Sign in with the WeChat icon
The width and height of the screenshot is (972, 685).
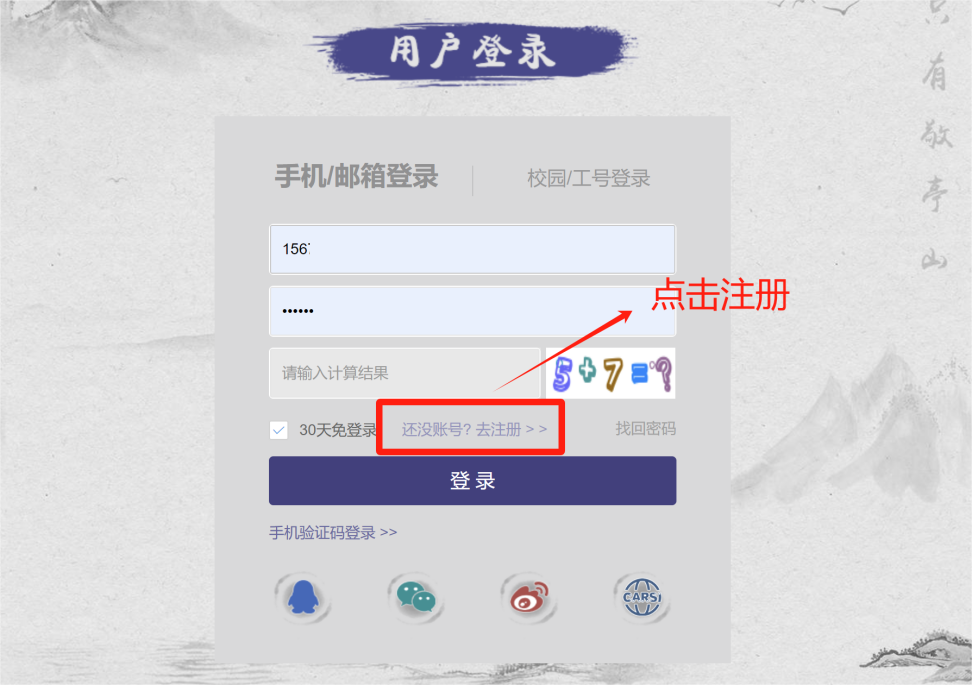[415, 597]
